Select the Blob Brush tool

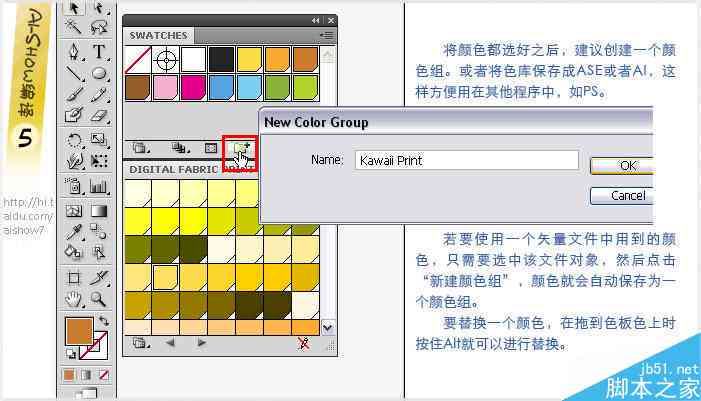[74, 115]
